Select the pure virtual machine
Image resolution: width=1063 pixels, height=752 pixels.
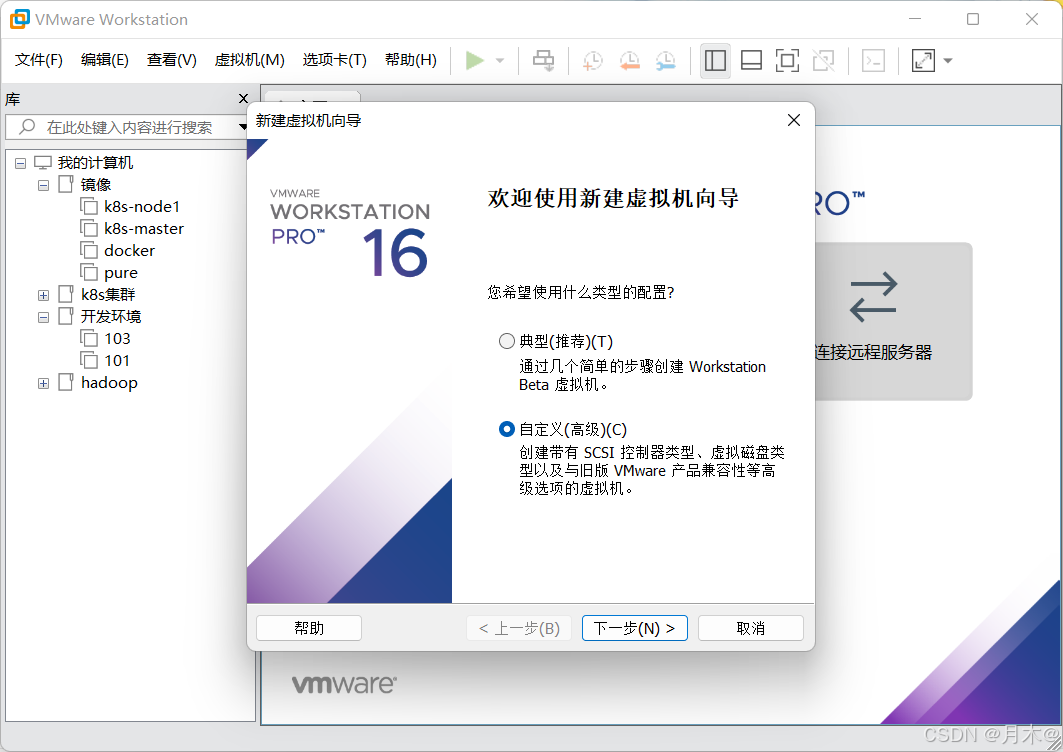pos(121,273)
